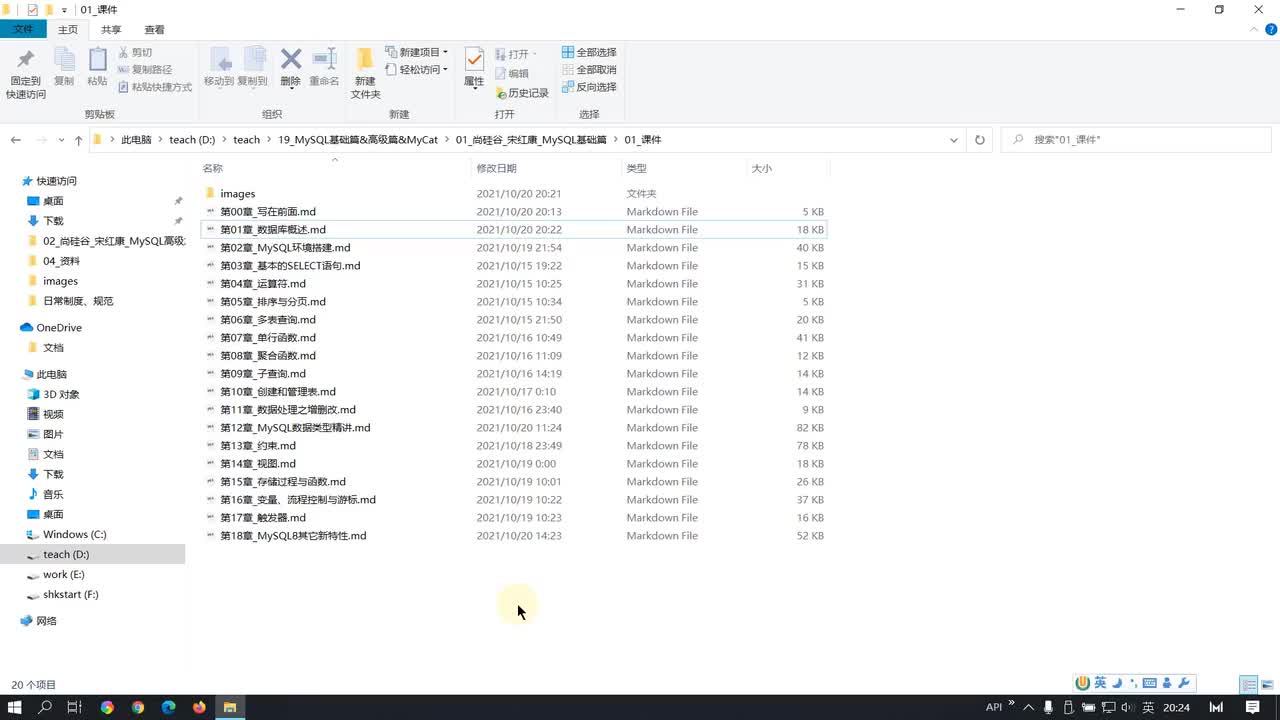The image size is (1280, 720).
Task: Click Select all (全部选择)
Action: [589, 52]
